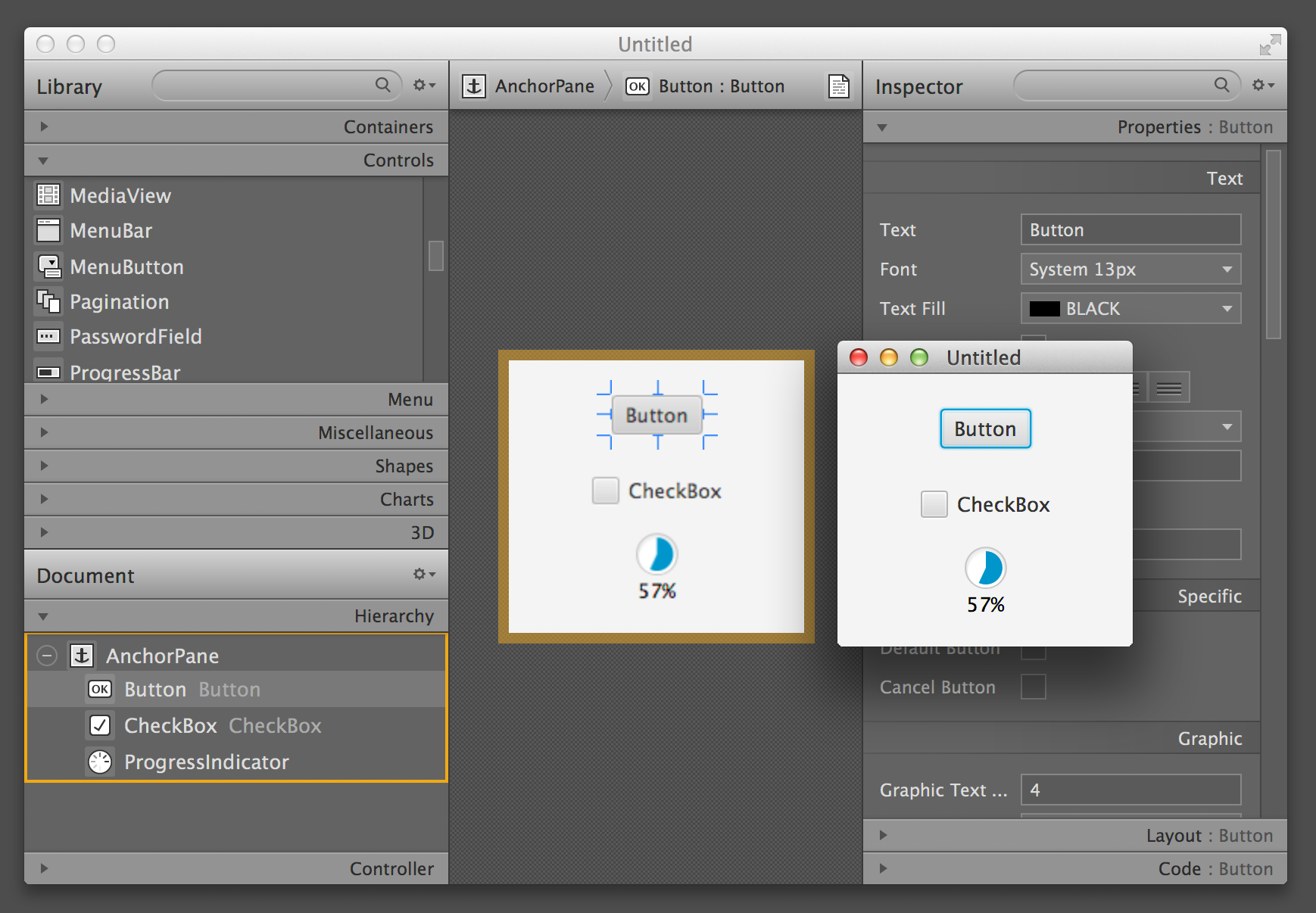The image size is (1316, 913).
Task: Select the Button on the design canvas
Action: pyautogui.click(x=656, y=416)
